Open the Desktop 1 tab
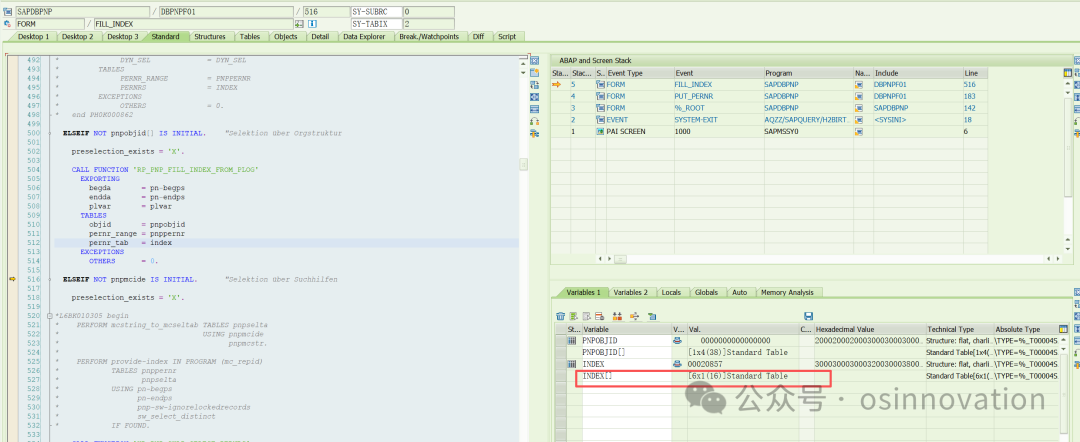The width and height of the screenshot is (1080, 442). point(33,36)
